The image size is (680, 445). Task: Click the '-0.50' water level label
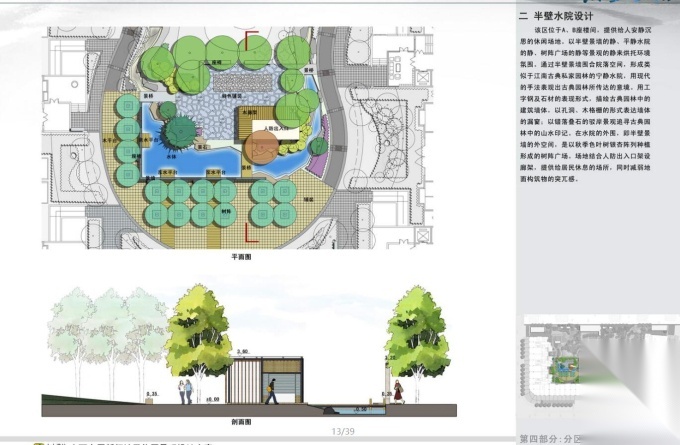pyautogui.click(x=360, y=409)
